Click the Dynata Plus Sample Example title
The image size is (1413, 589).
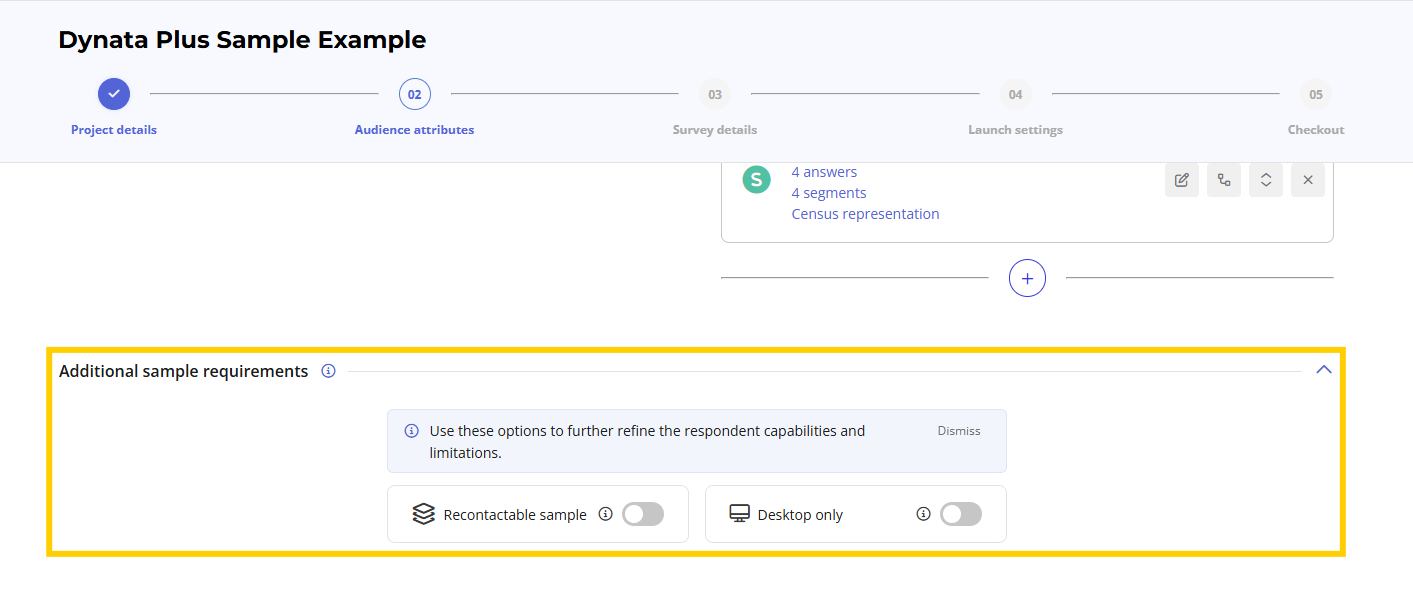242,40
